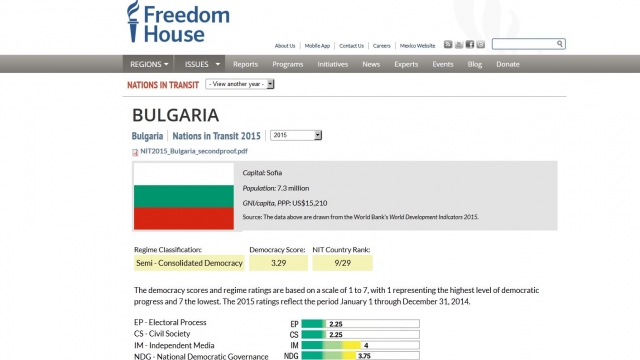
Task: Click the search magnifier icon
Action: pyautogui.click(x=560, y=44)
